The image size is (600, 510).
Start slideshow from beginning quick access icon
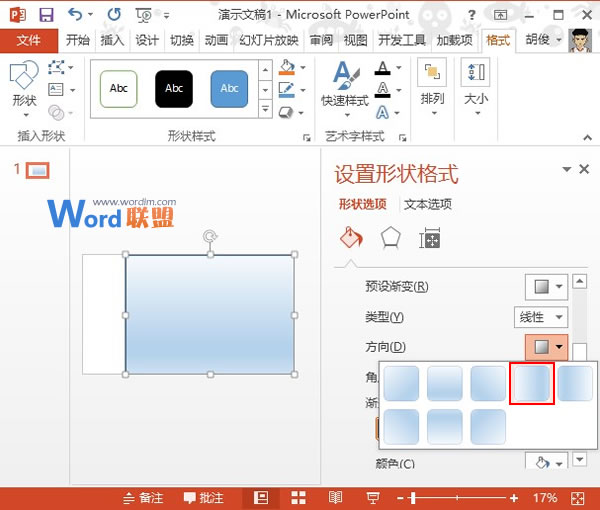tap(143, 15)
